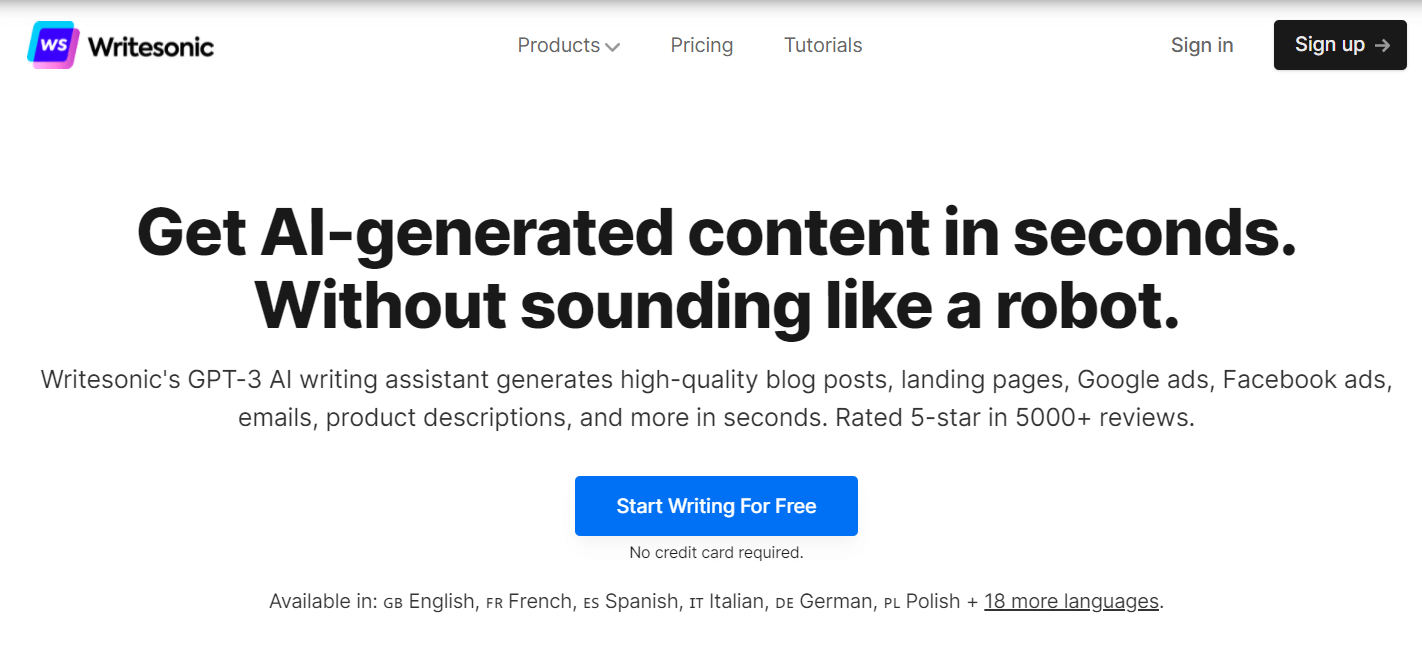Open the 18 more languages link
The height and width of the screenshot is (658, 1422).
click(x=1071, y=601)
